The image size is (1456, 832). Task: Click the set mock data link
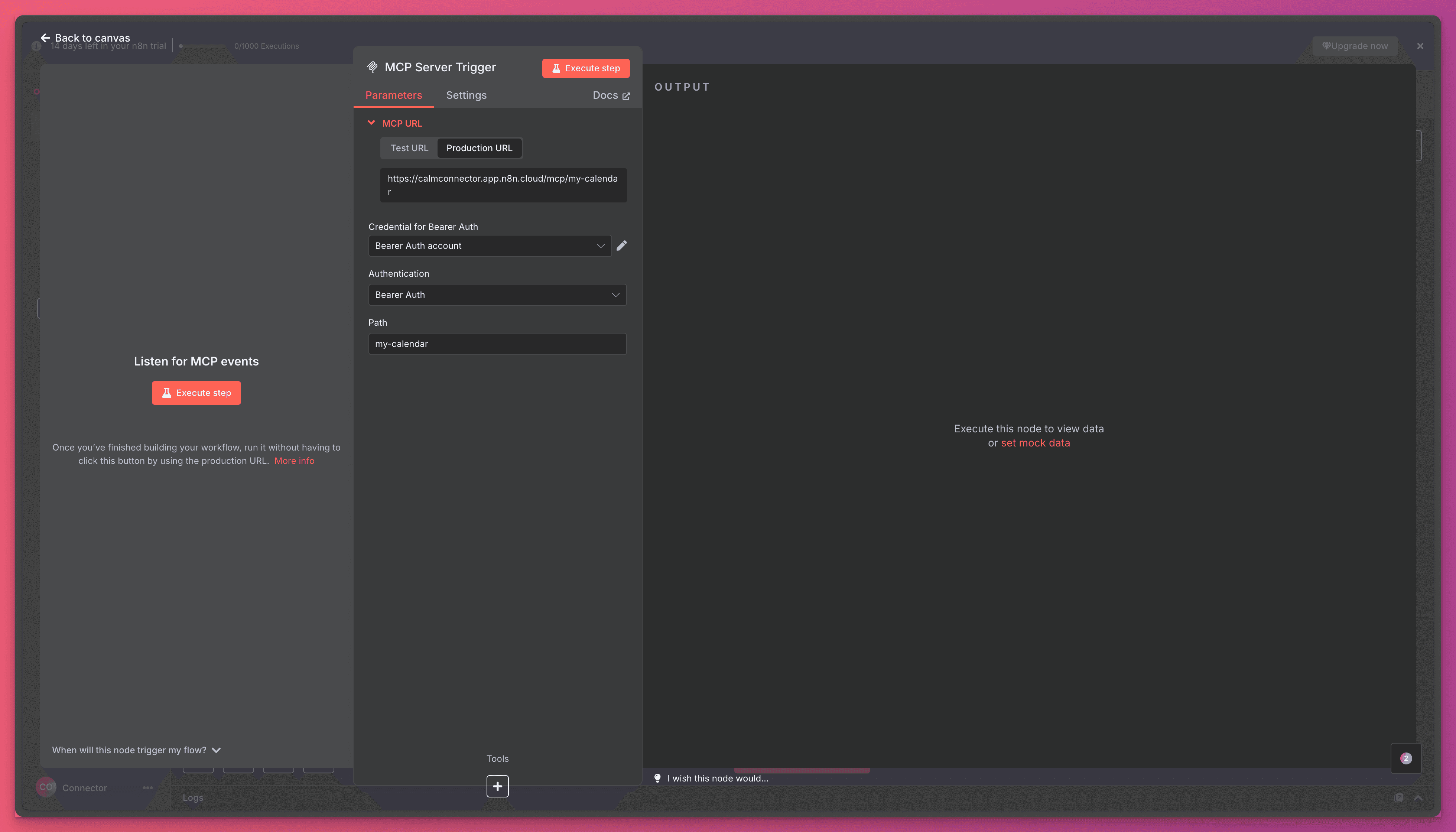[1035, 443]
